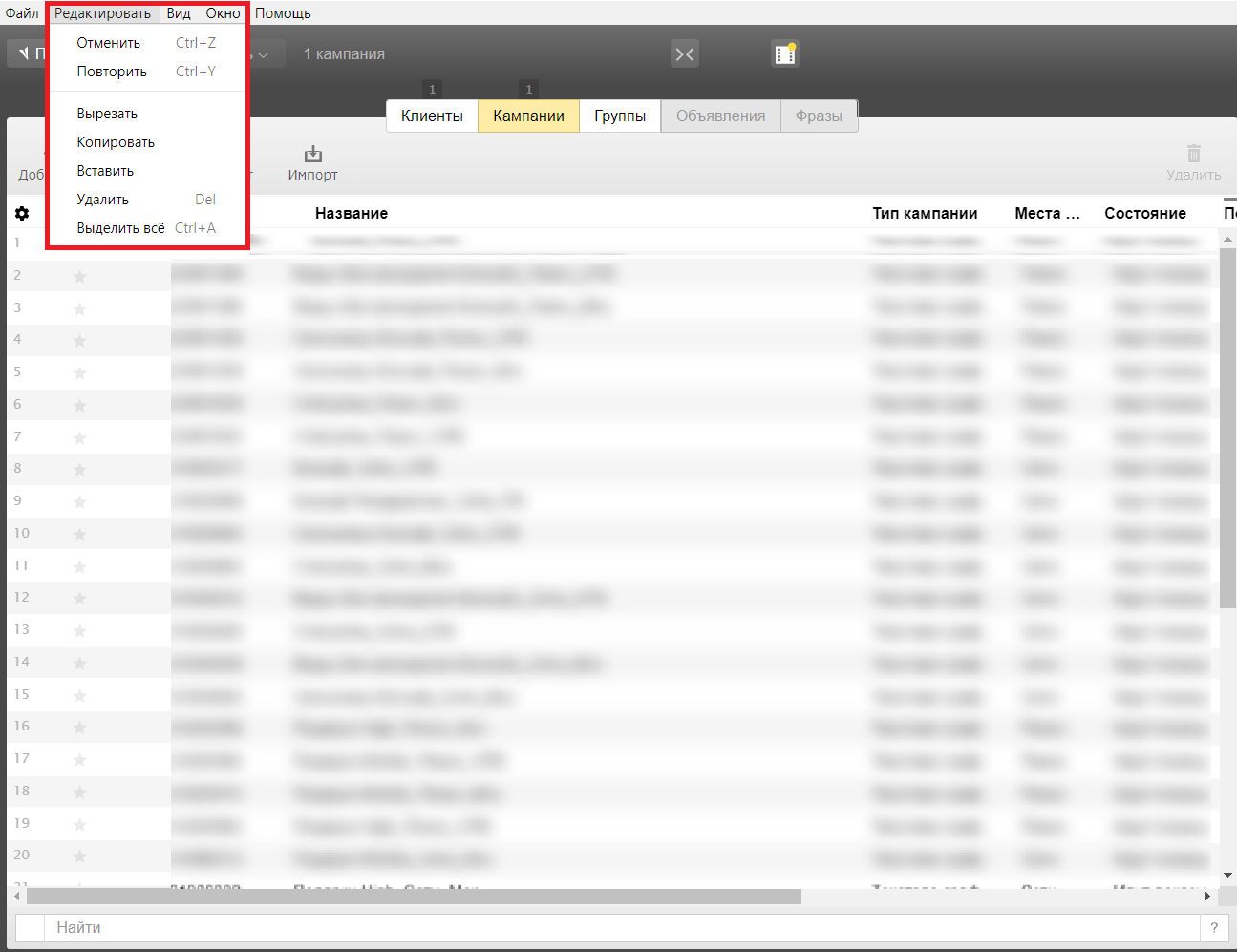Select Копировать in the edit menu

click(116, 142)
